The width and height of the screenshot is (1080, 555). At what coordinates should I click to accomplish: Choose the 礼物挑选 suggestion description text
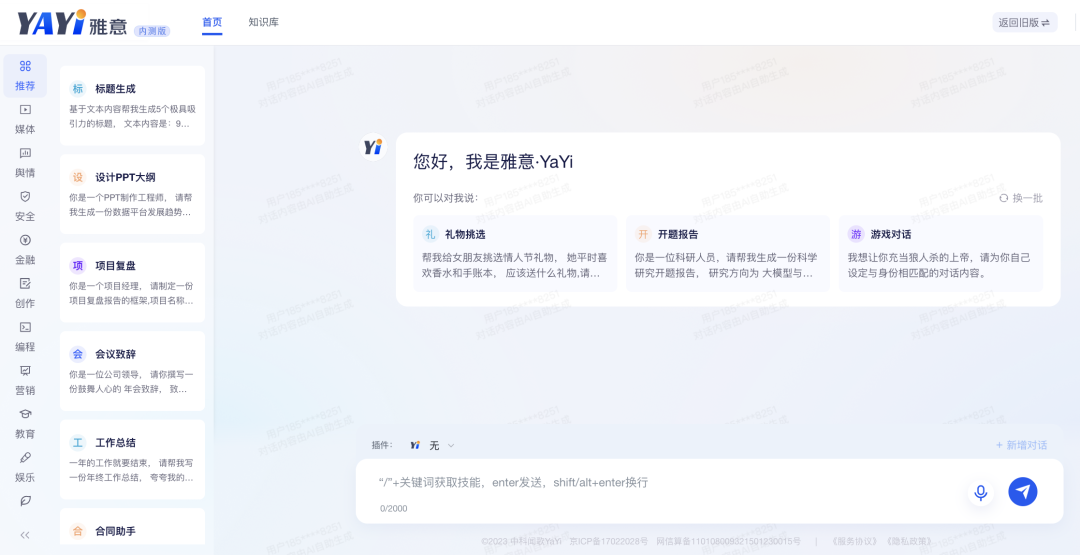pos(515,265)
